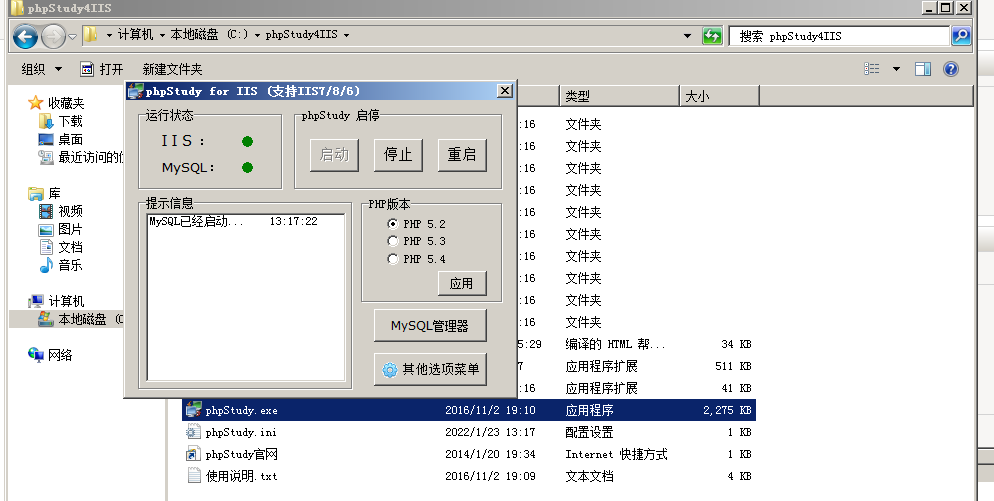Click the 搜索 phpStudy4IIS search field
Screen dimensions: 994x501
[x=839, y=36]
